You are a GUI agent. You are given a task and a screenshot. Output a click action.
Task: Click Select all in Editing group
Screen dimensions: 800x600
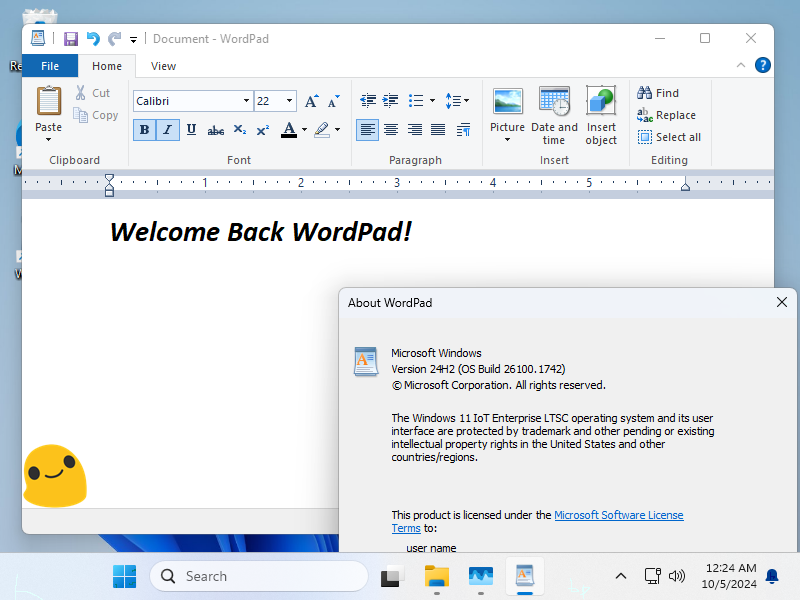coord(669,137)
